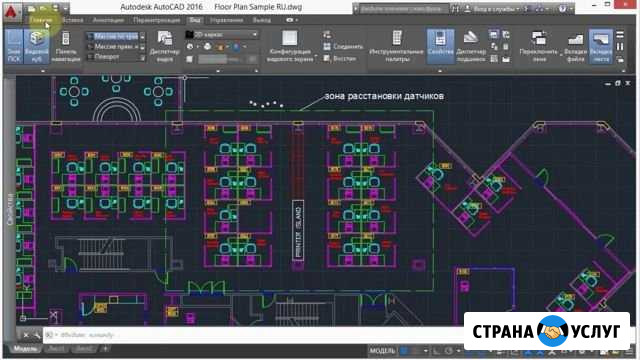Screen dimensions: 640x360
Task: Switch to the Model (Модель) layout tab
Action: 26,349
